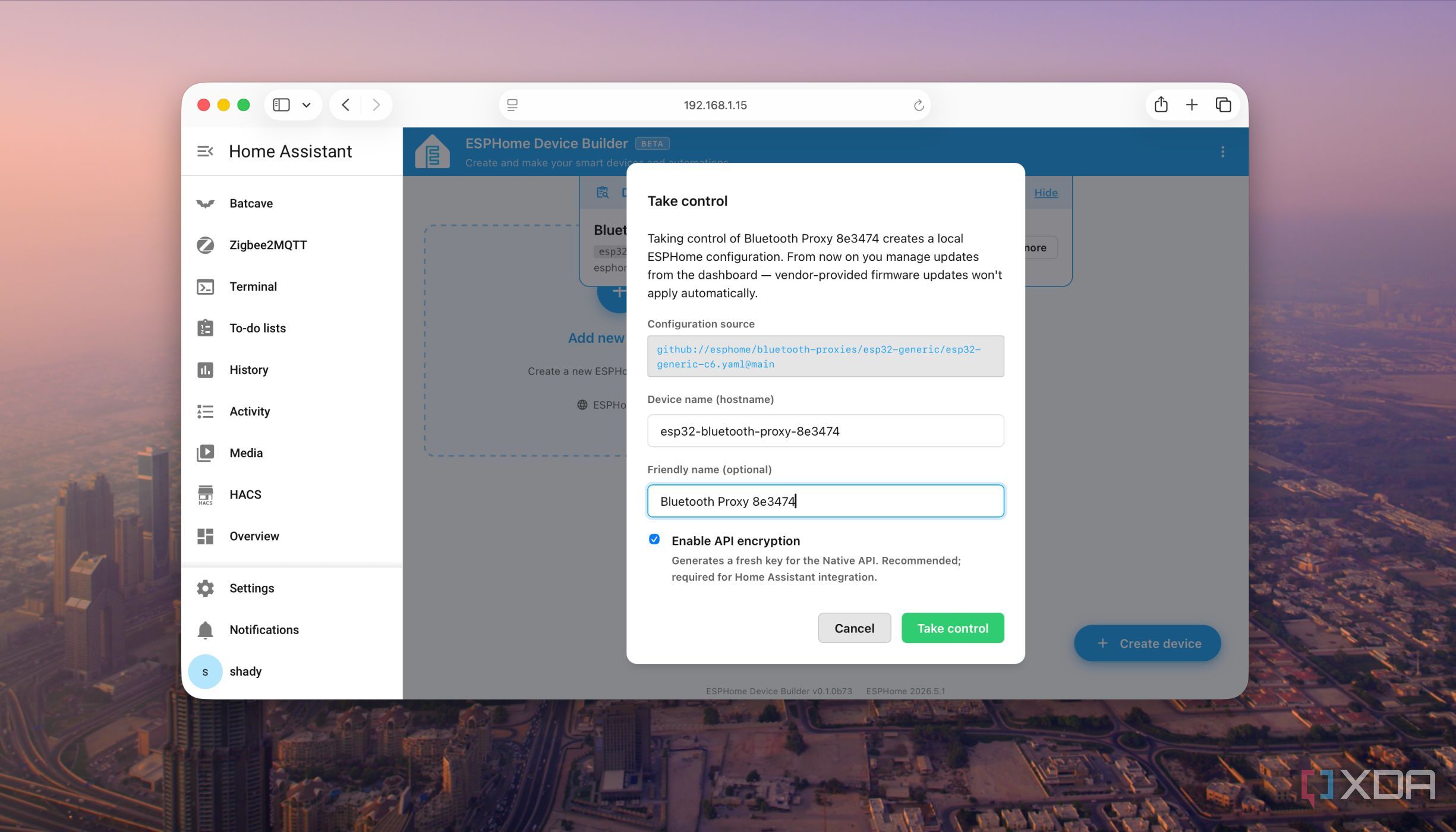Toggle Safari sidebar icon

281,105
